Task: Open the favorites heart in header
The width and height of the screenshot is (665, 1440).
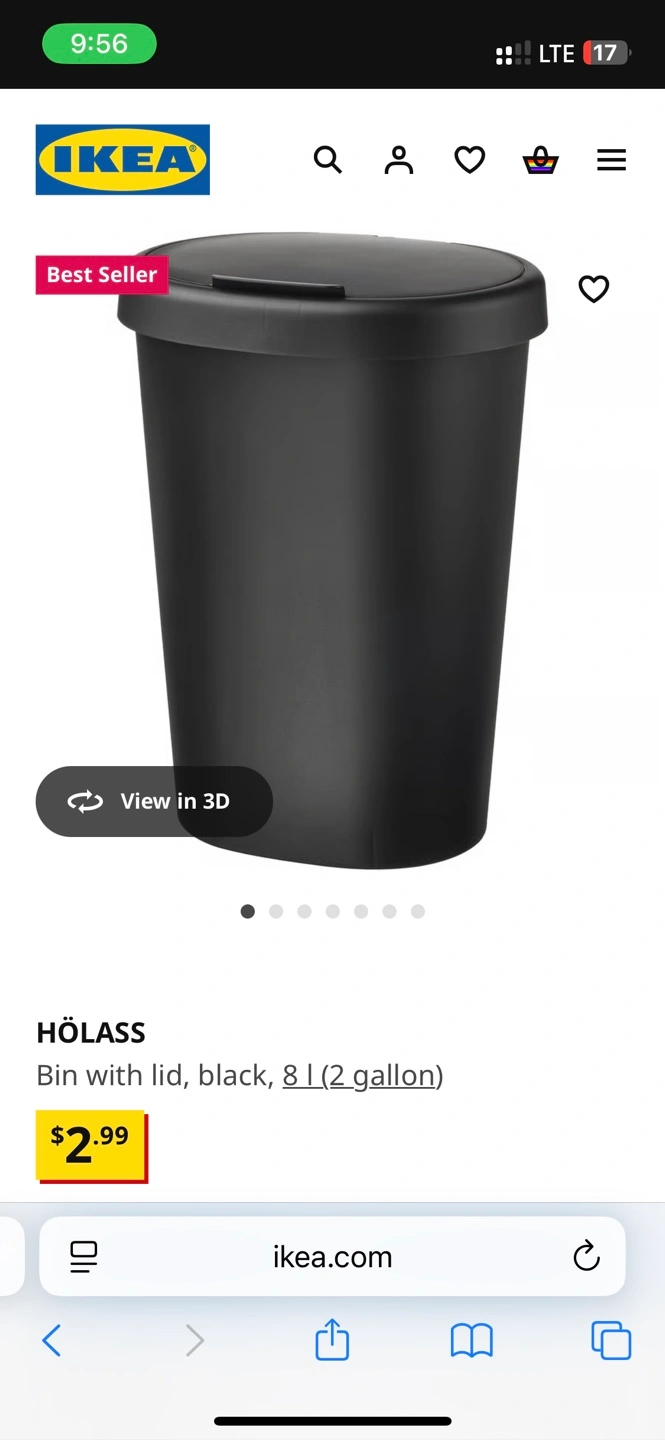Action: (470, 160)
